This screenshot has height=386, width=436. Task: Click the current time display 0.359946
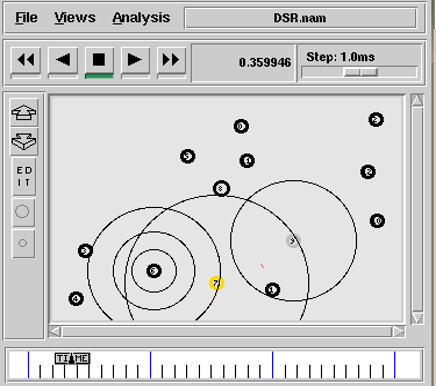tap(265, 62)
